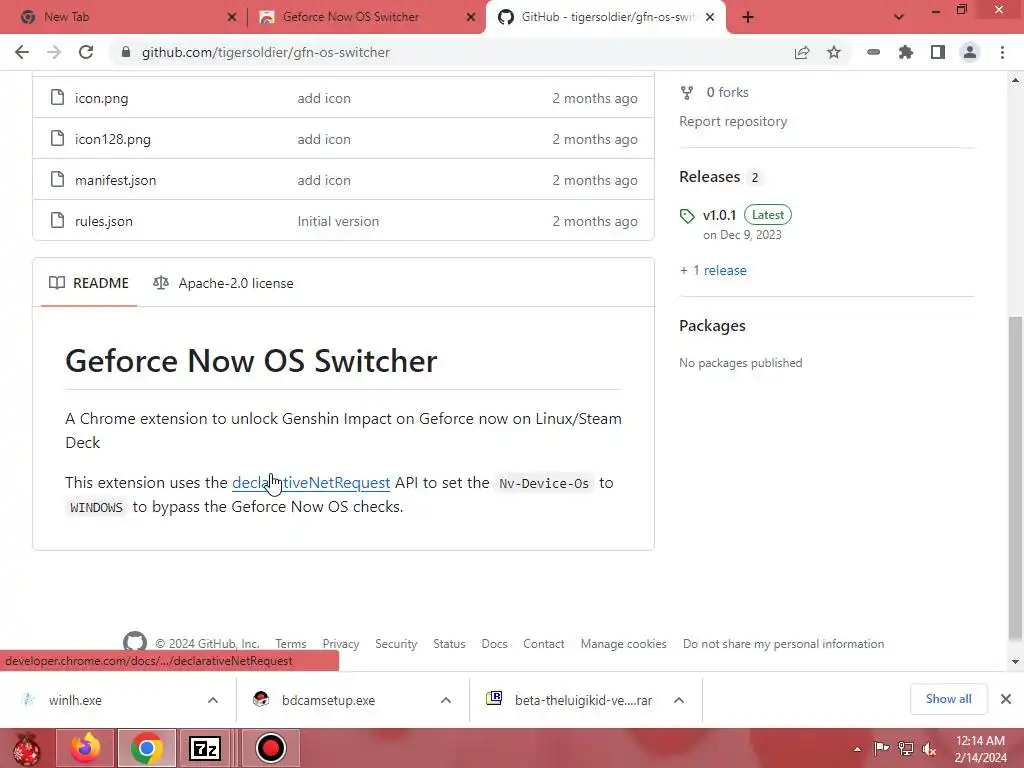Expand options for bdcamsetup.exe download

(x=446, y=700)
